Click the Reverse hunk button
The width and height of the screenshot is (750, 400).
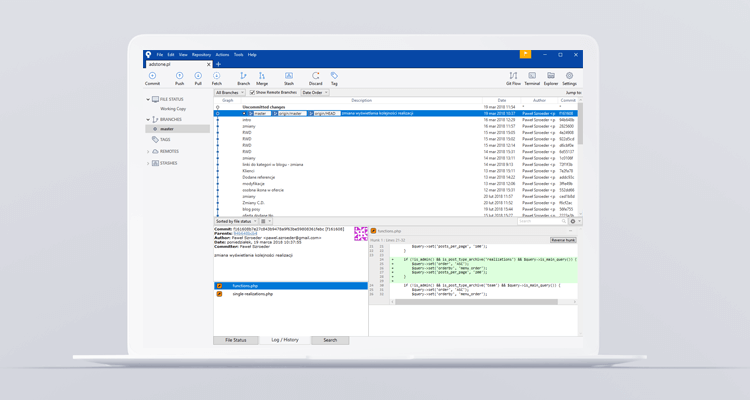(563, 240)
